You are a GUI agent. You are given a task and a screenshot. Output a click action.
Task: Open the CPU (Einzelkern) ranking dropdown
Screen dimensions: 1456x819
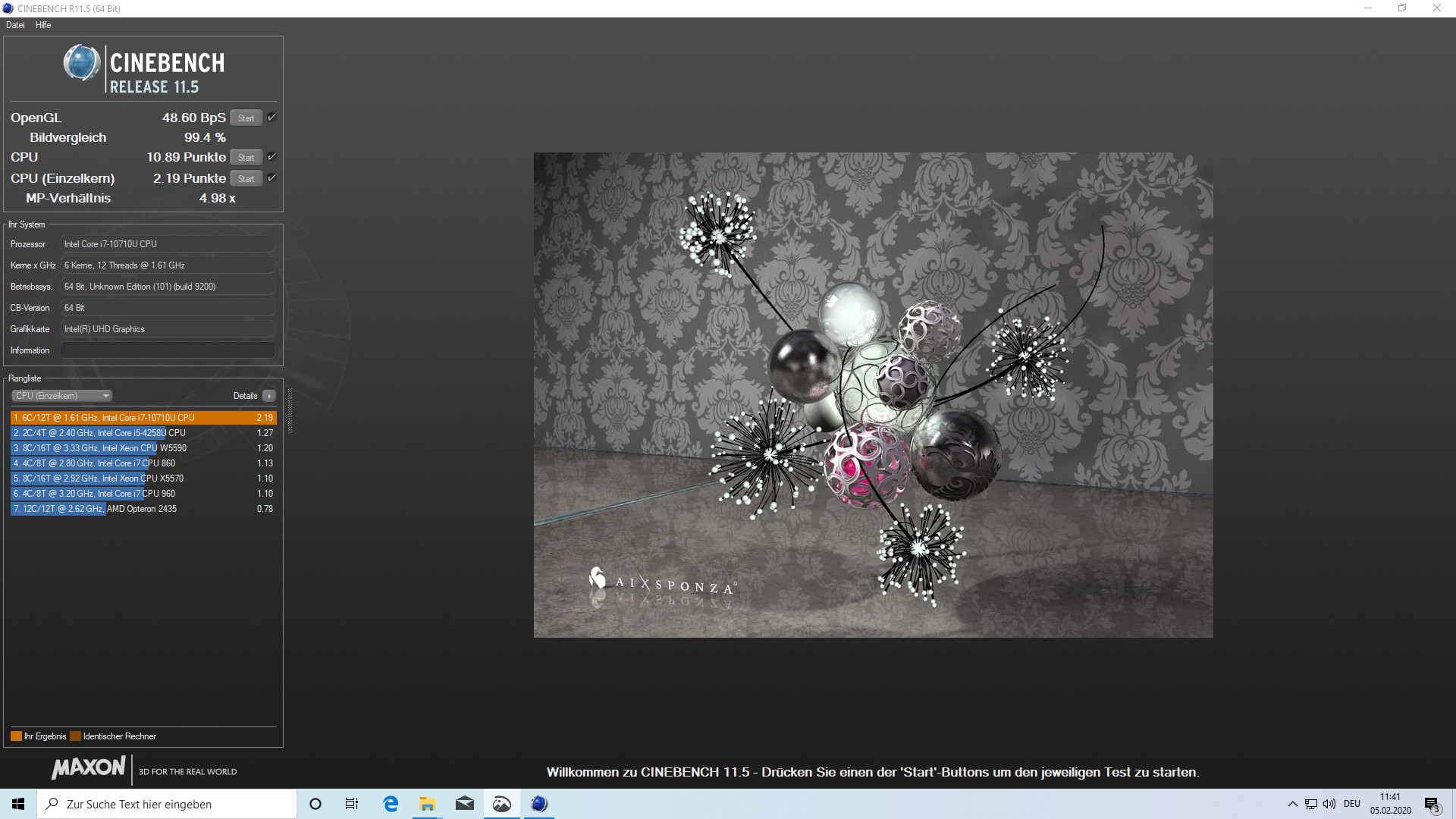[62, 396]
